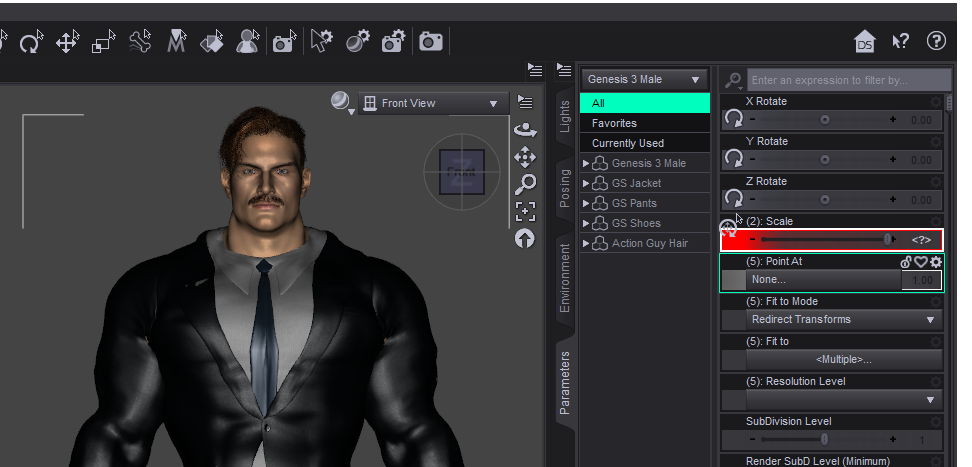
Task: Click the viewport Frame selection icon
Action: (x=525, y=211)
